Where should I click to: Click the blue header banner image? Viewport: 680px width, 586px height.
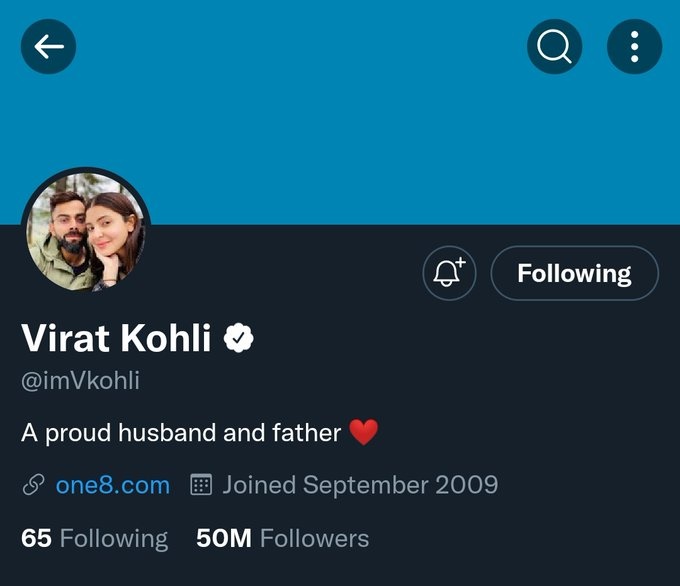pos(340,130)
